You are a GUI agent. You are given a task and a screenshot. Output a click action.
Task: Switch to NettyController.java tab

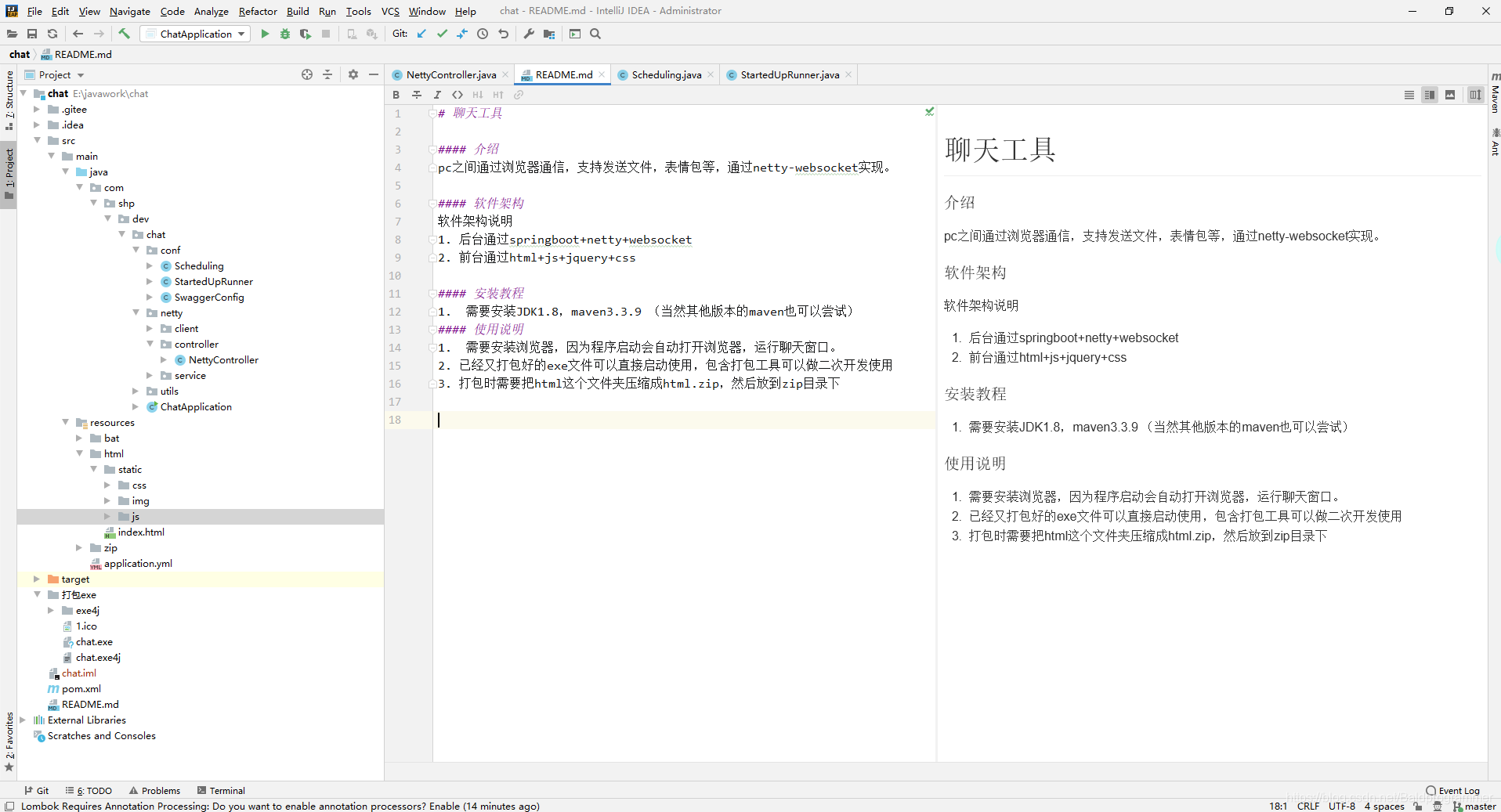[x=450, y=74]
